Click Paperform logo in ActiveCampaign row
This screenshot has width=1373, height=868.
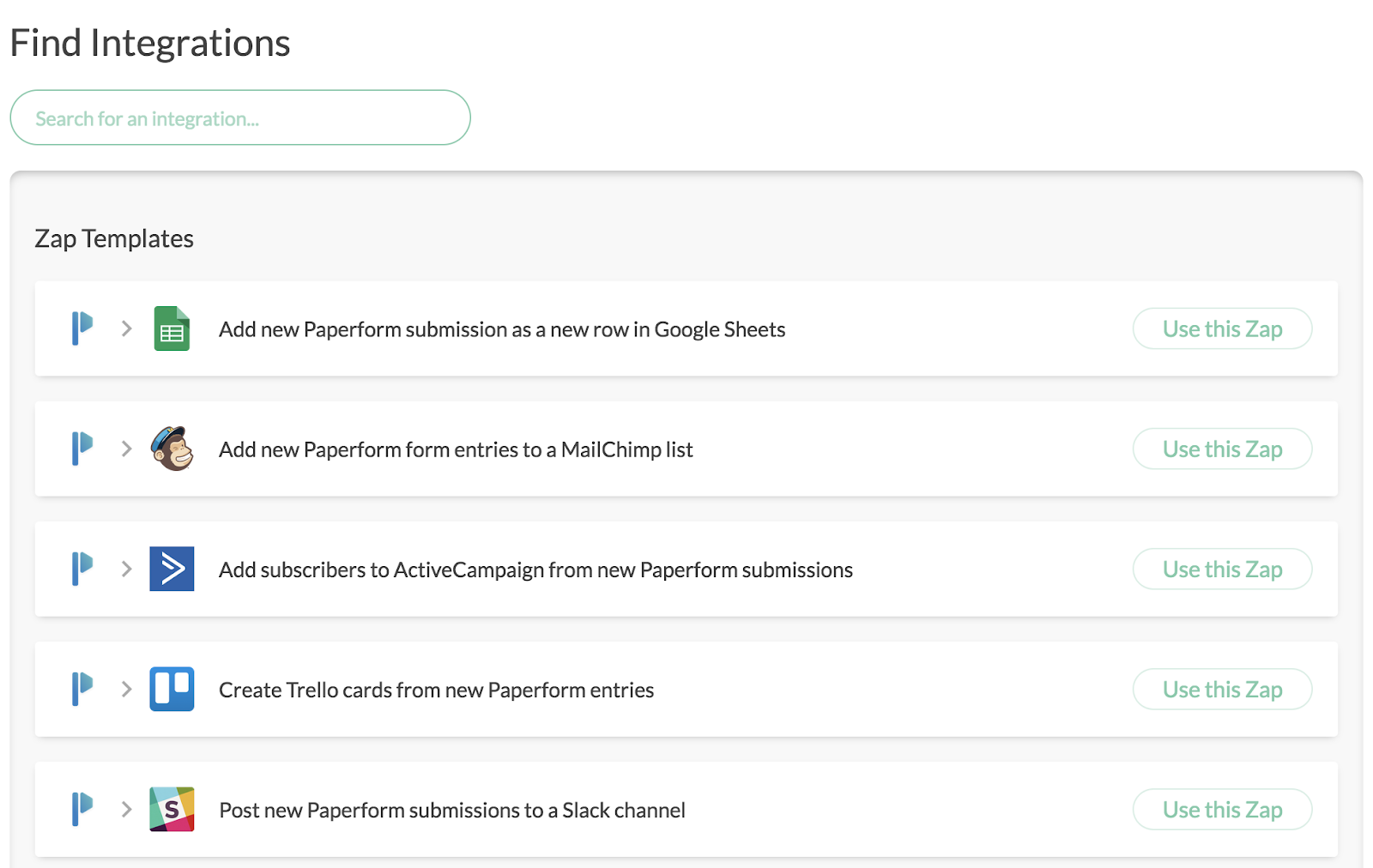[82, 569]
